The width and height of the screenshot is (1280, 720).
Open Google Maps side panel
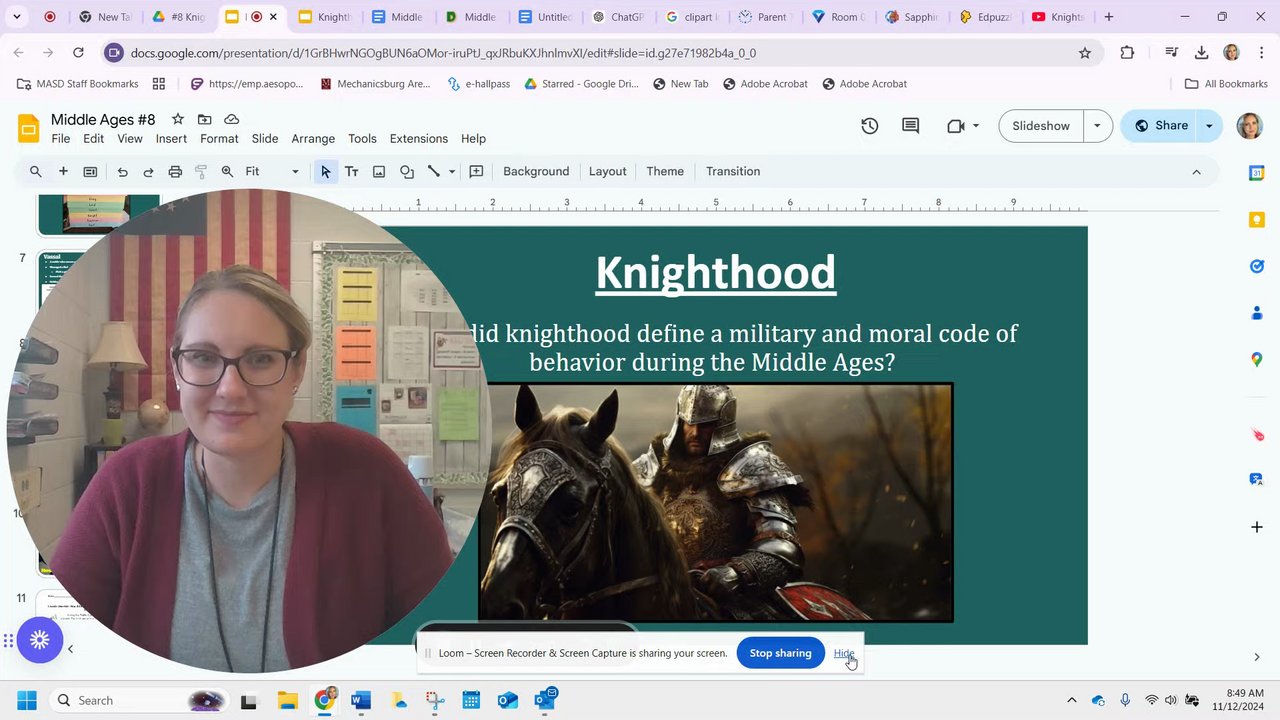pos(1257,359)
